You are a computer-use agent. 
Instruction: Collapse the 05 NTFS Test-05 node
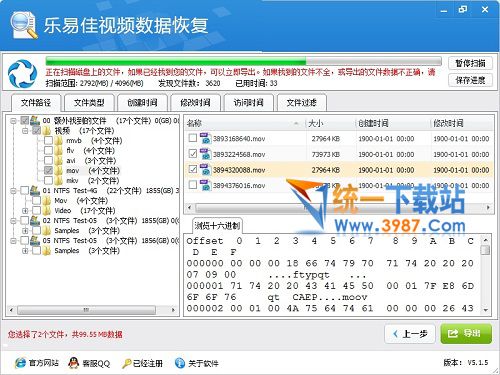point(13,241)
